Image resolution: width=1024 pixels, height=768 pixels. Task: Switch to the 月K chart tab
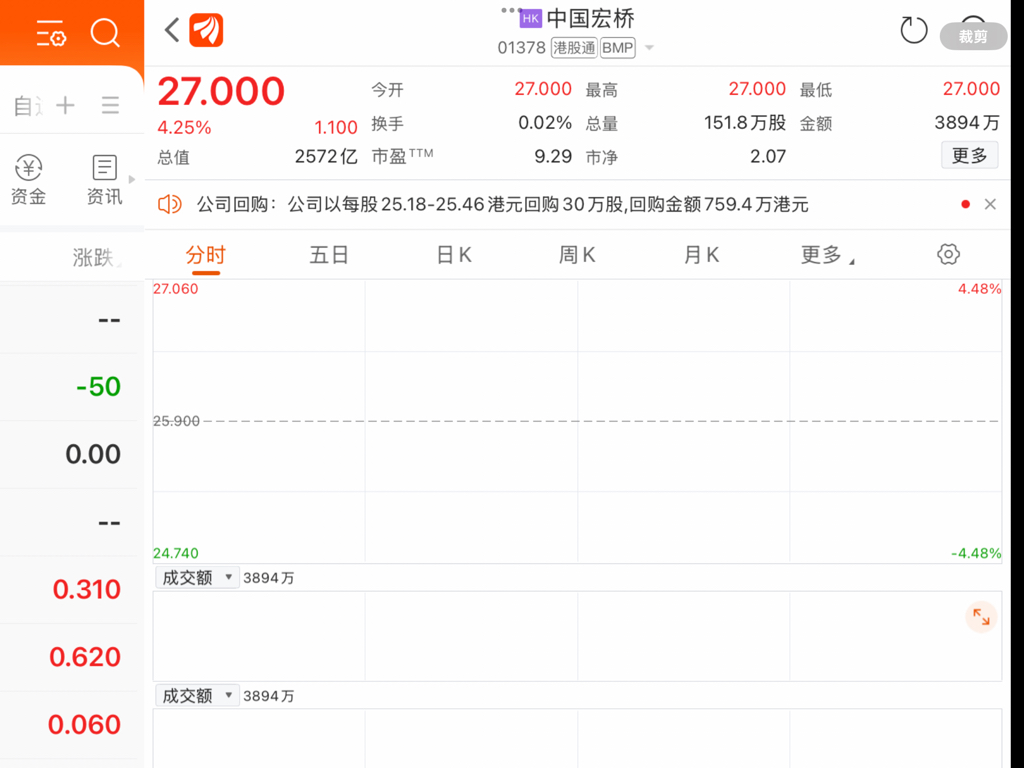coord(701,255)
